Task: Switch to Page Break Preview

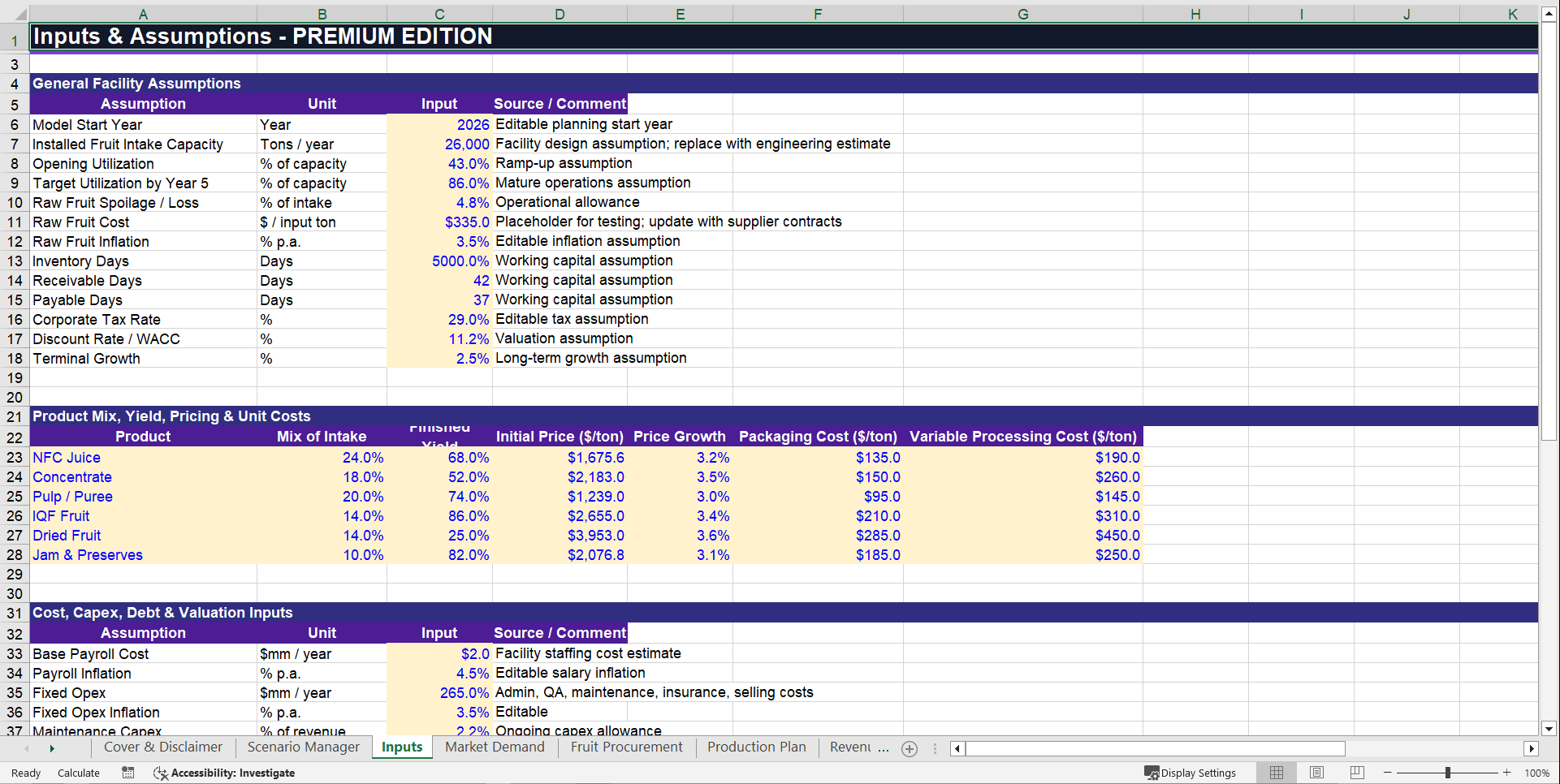Action: tap(1357, 773)
